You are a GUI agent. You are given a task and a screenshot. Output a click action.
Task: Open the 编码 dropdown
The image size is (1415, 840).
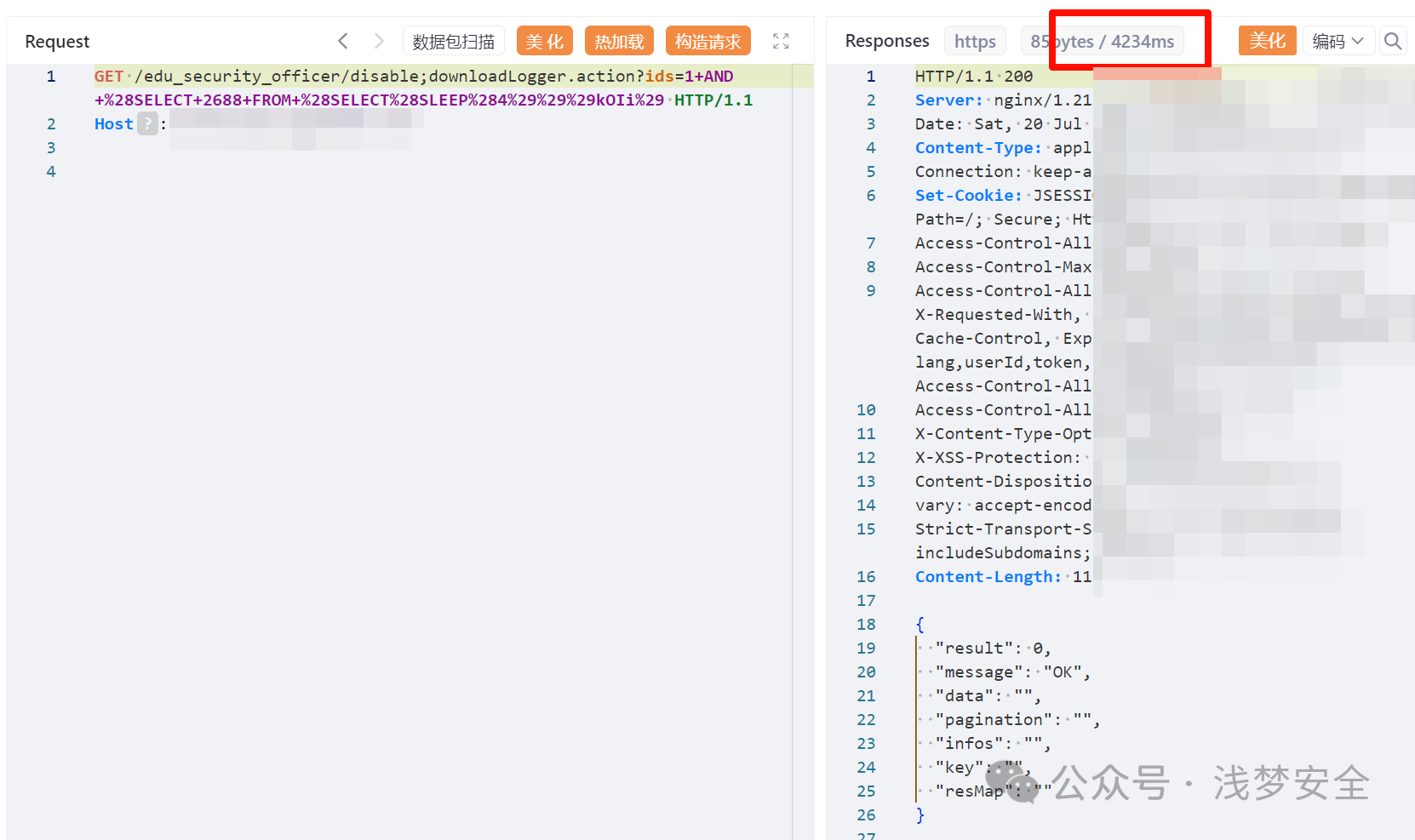pyautogui.click(x=1338, y=40)
